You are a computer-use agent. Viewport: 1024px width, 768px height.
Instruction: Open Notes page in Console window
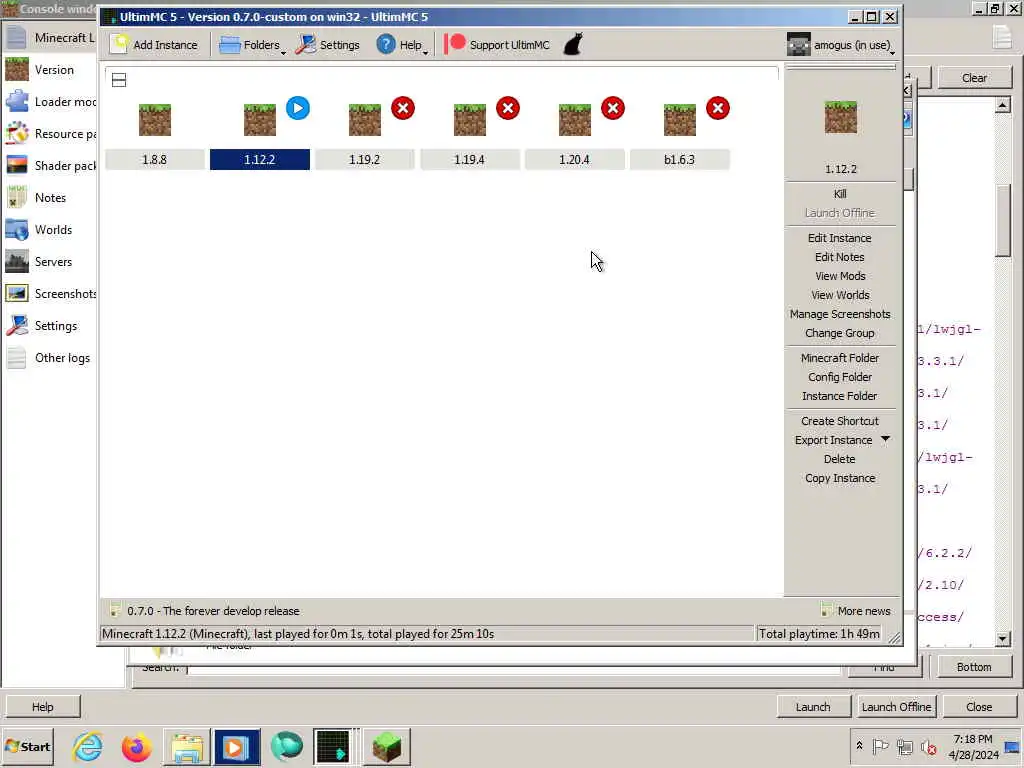pyautogui.click(x=50, y=198)
